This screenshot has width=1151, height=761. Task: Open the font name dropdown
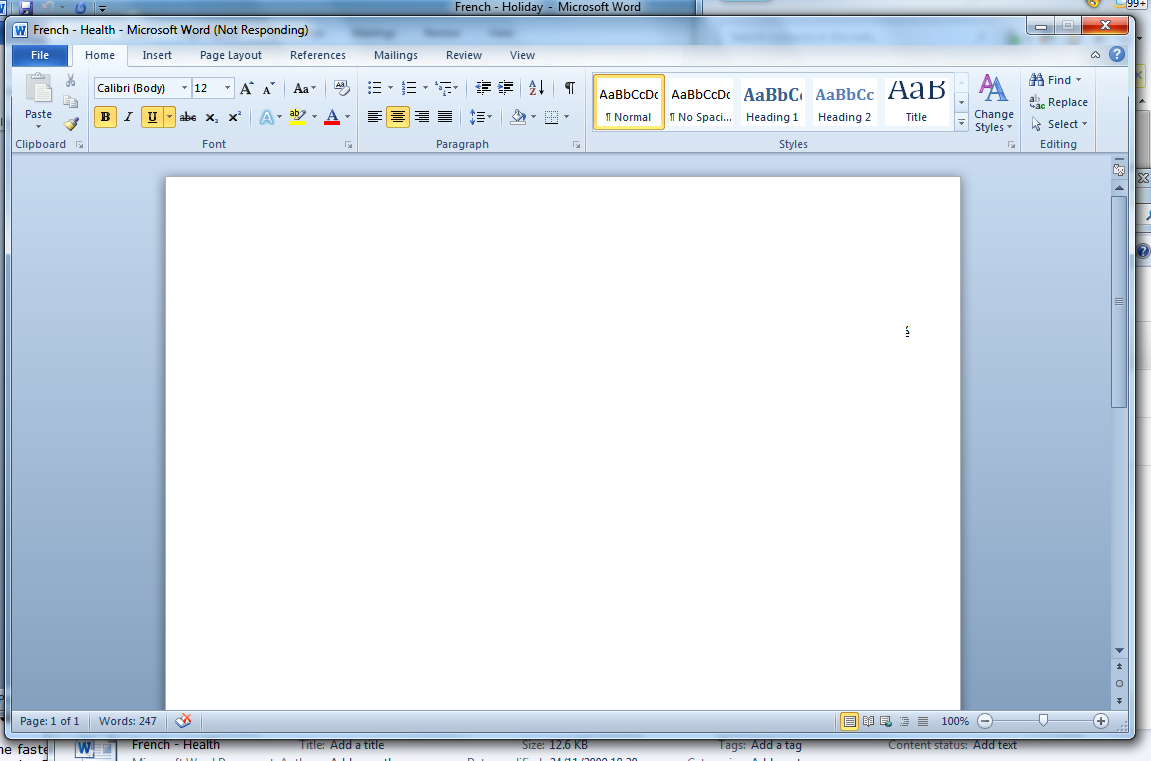[184, 88]
